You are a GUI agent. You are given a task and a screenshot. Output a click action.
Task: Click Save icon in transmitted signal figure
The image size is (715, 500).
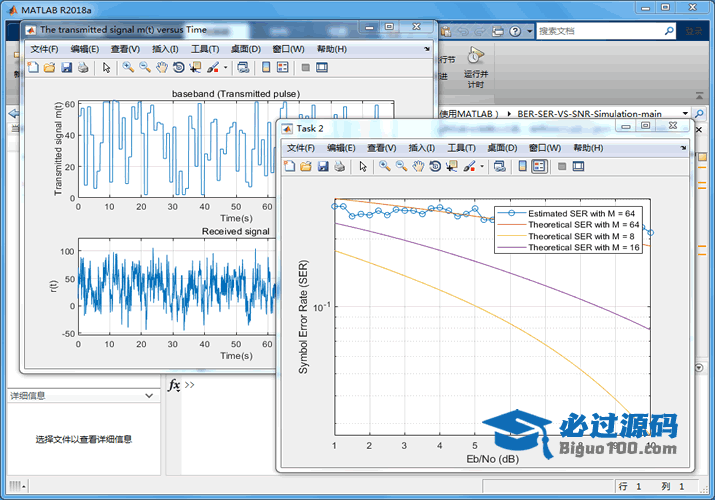coord(66,67)
